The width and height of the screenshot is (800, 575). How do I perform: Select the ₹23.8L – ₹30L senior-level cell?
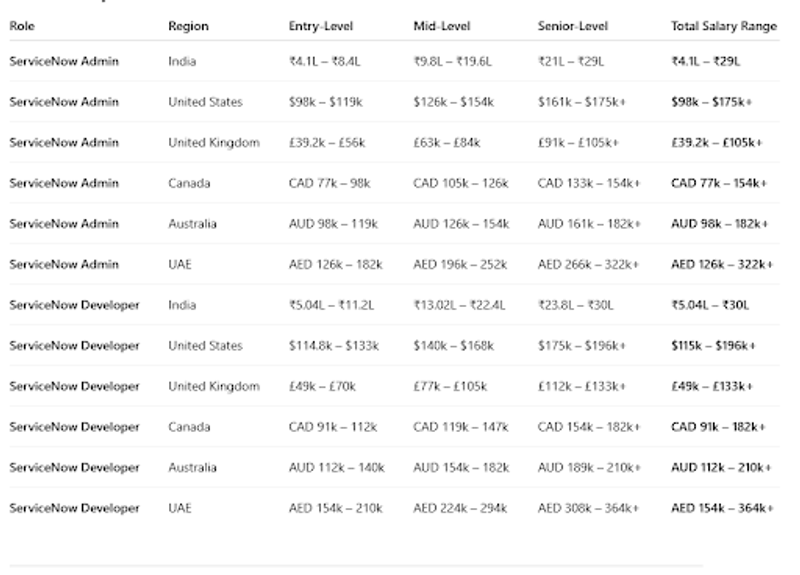coord(572,305)
